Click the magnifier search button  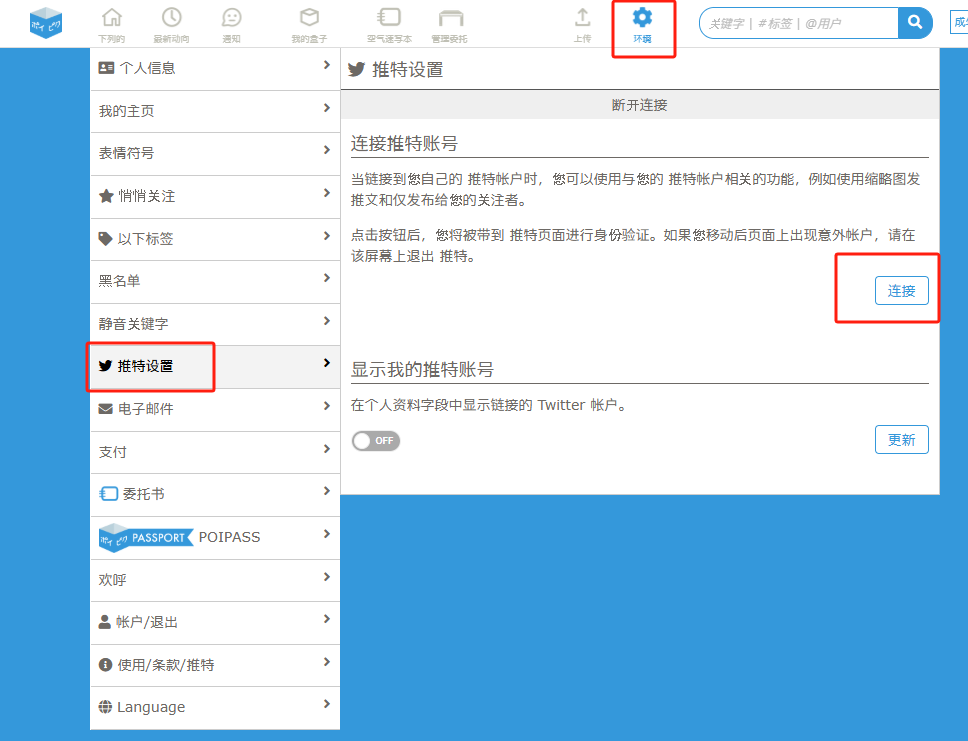coord(915,23)
